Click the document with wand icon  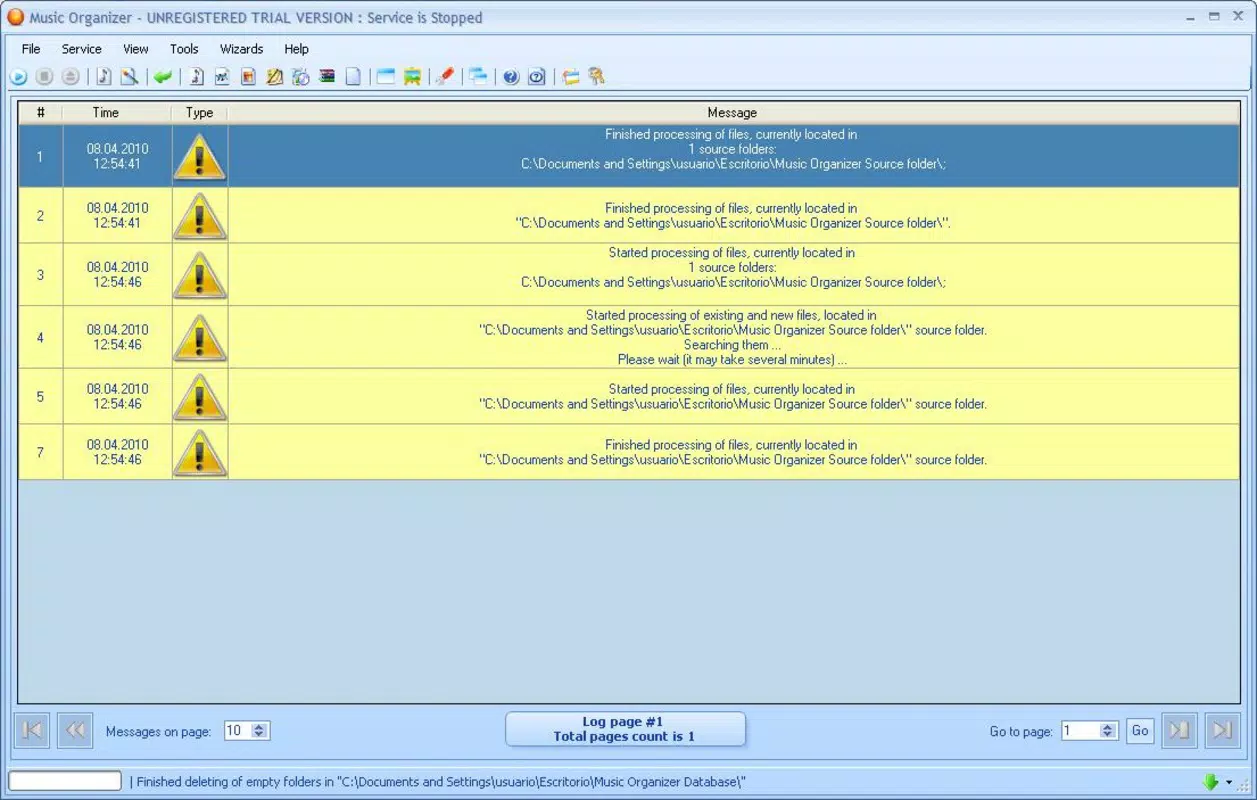pos(129,77)
